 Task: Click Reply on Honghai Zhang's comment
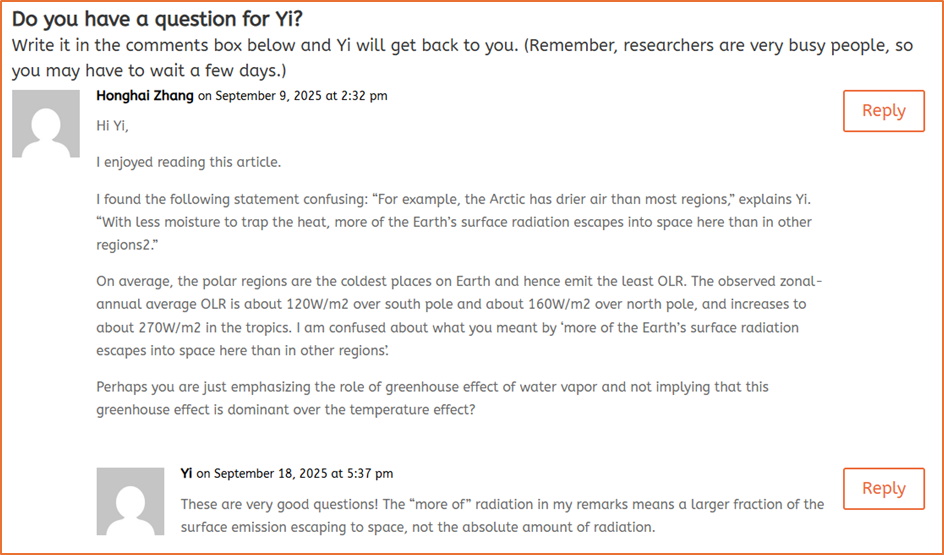point(883,111)
